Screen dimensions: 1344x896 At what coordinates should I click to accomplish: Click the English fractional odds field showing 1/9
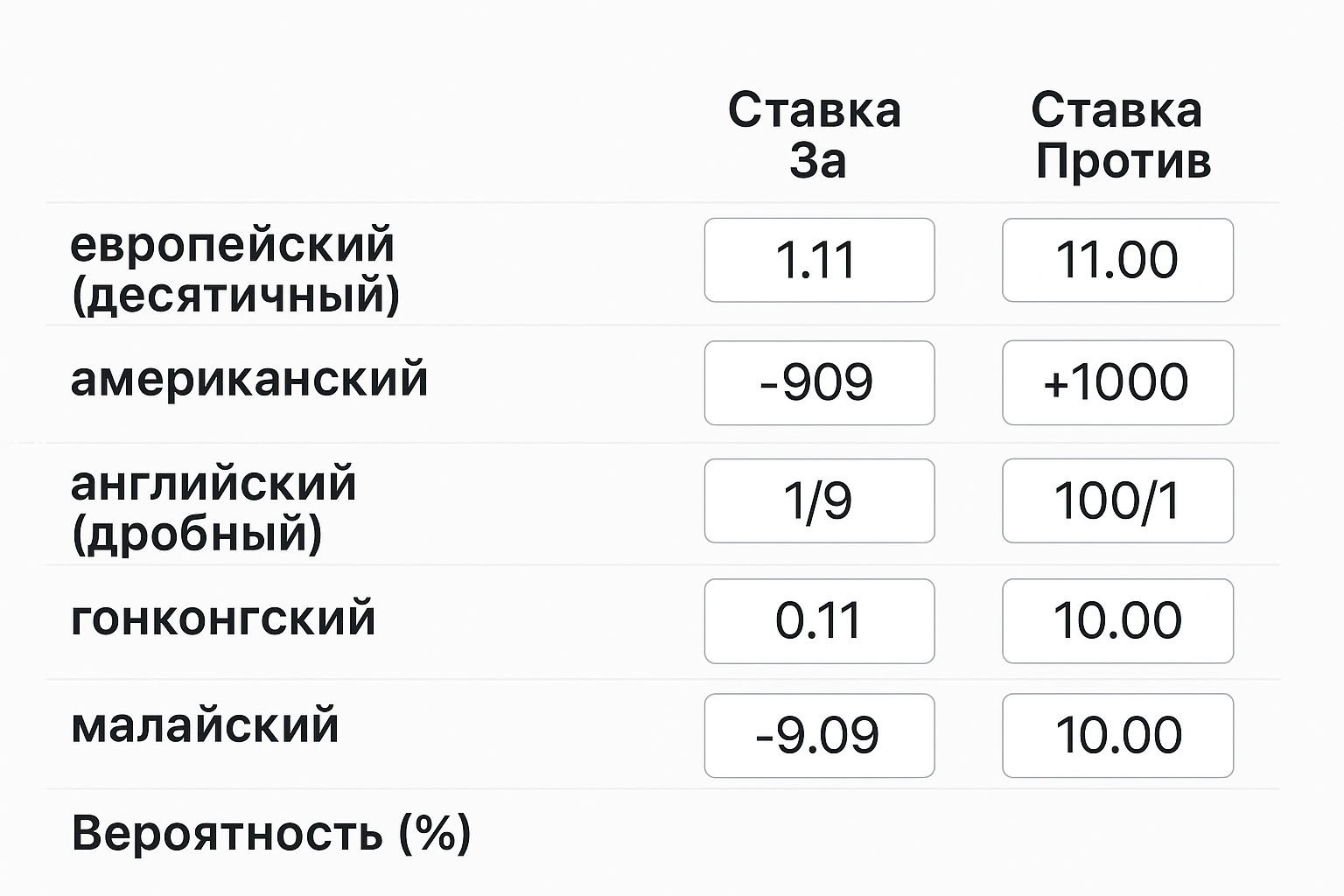pos(819,500)
